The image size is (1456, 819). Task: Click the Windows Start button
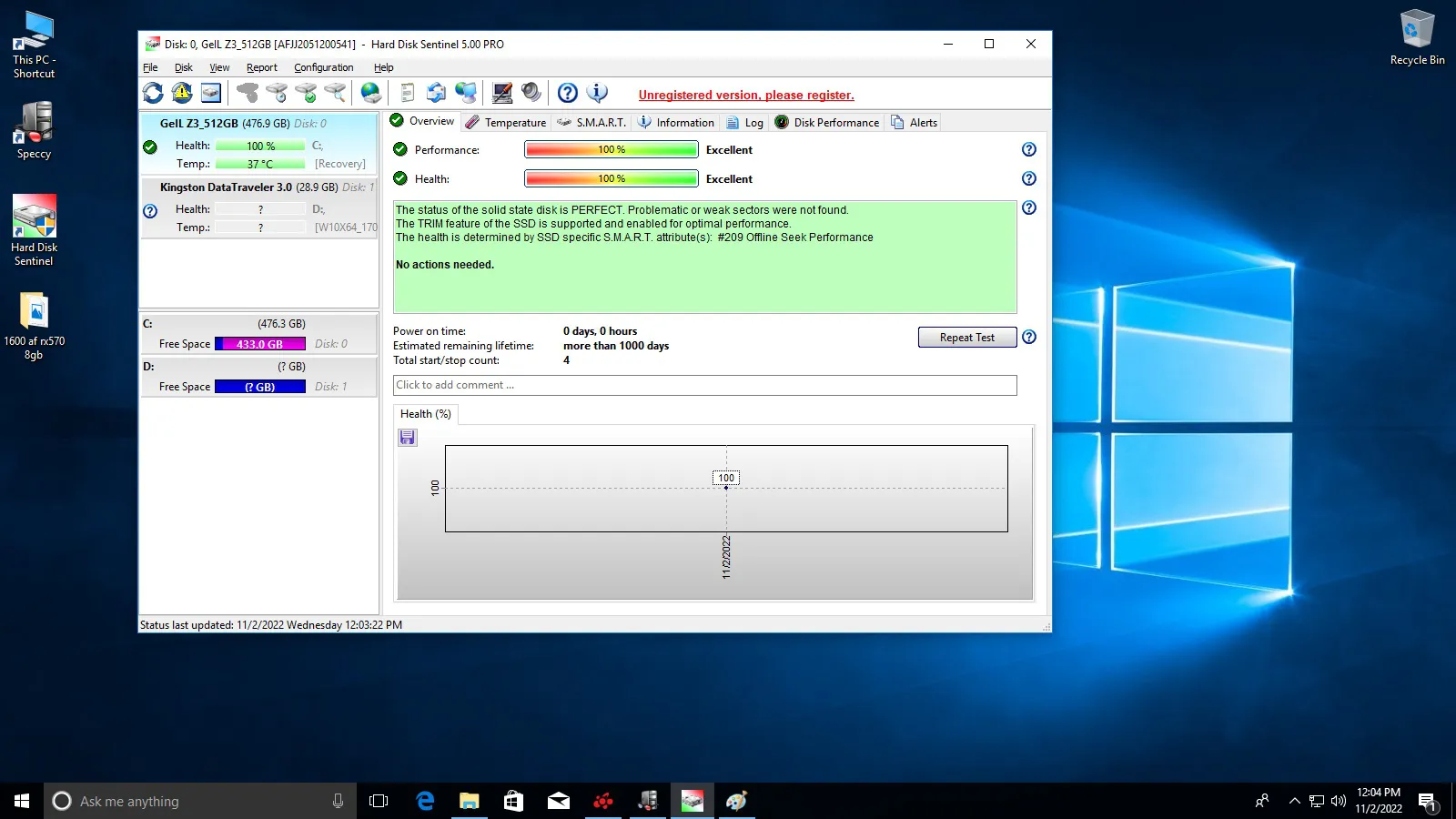[22, 801]
